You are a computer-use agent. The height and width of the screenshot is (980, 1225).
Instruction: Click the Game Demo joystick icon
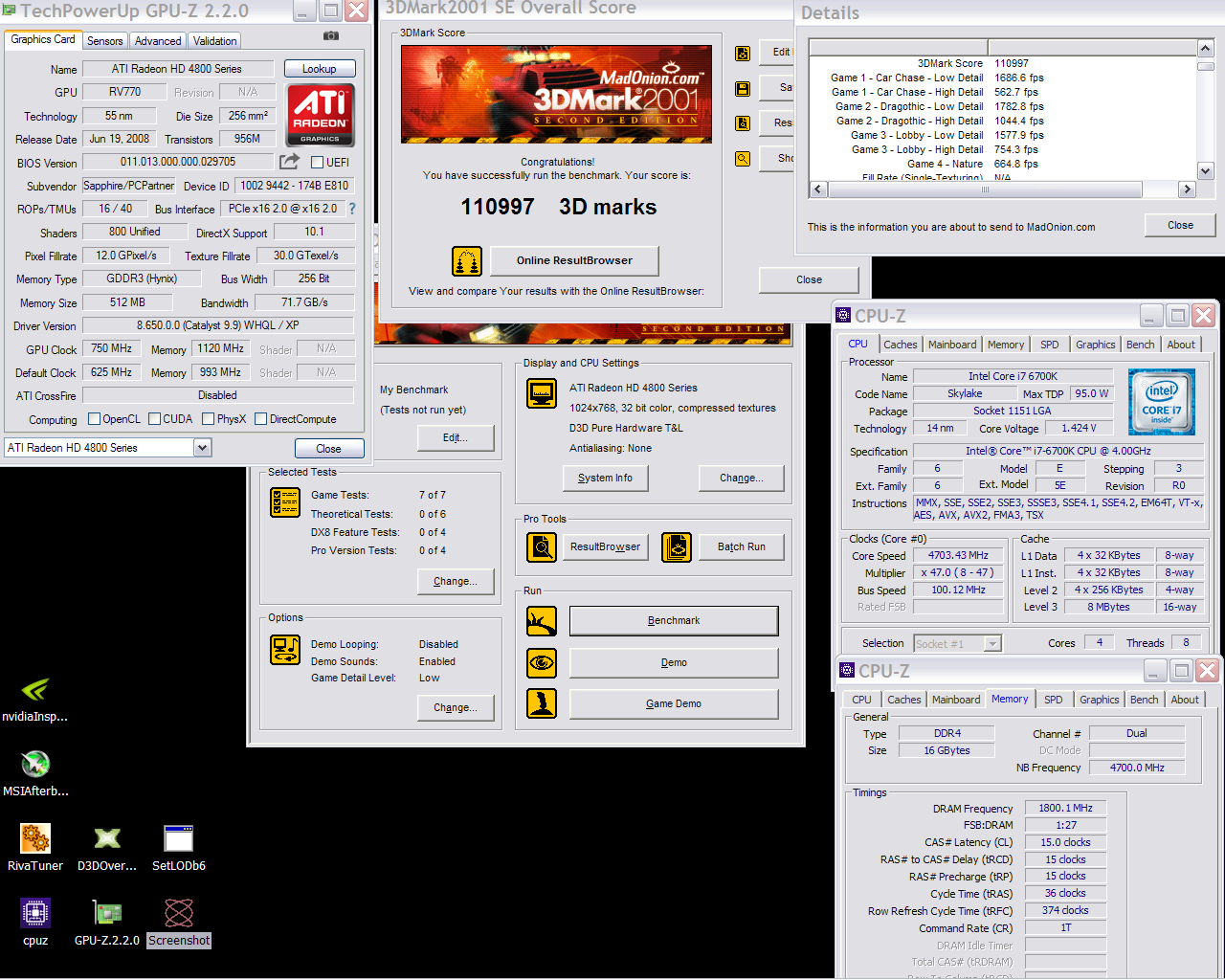tap(542, 703)
